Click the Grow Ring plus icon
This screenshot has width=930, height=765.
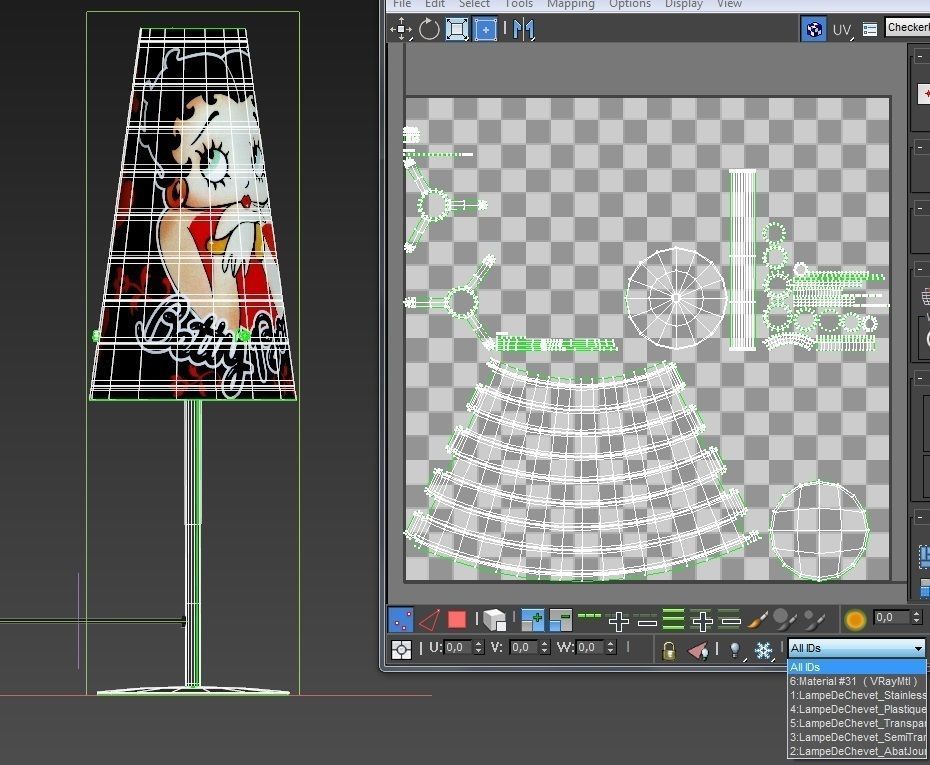[702, 621]
